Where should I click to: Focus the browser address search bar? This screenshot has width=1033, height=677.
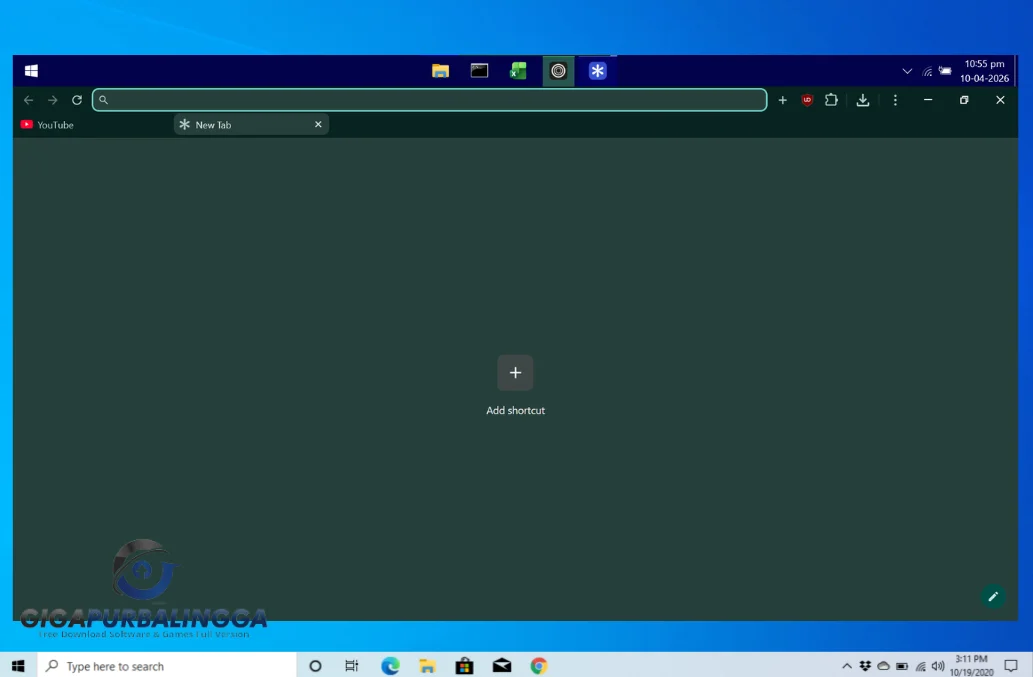coord(430,100)
